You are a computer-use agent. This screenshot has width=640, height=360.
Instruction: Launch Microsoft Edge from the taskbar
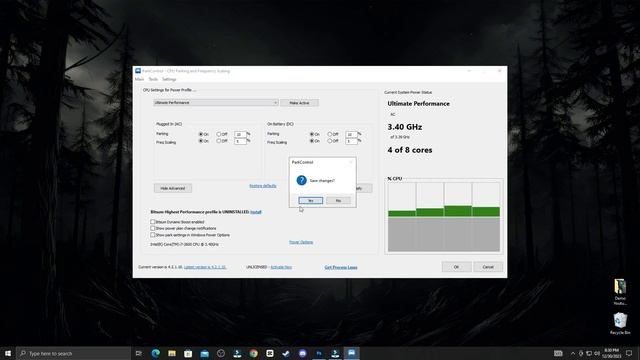pos(156,353)
